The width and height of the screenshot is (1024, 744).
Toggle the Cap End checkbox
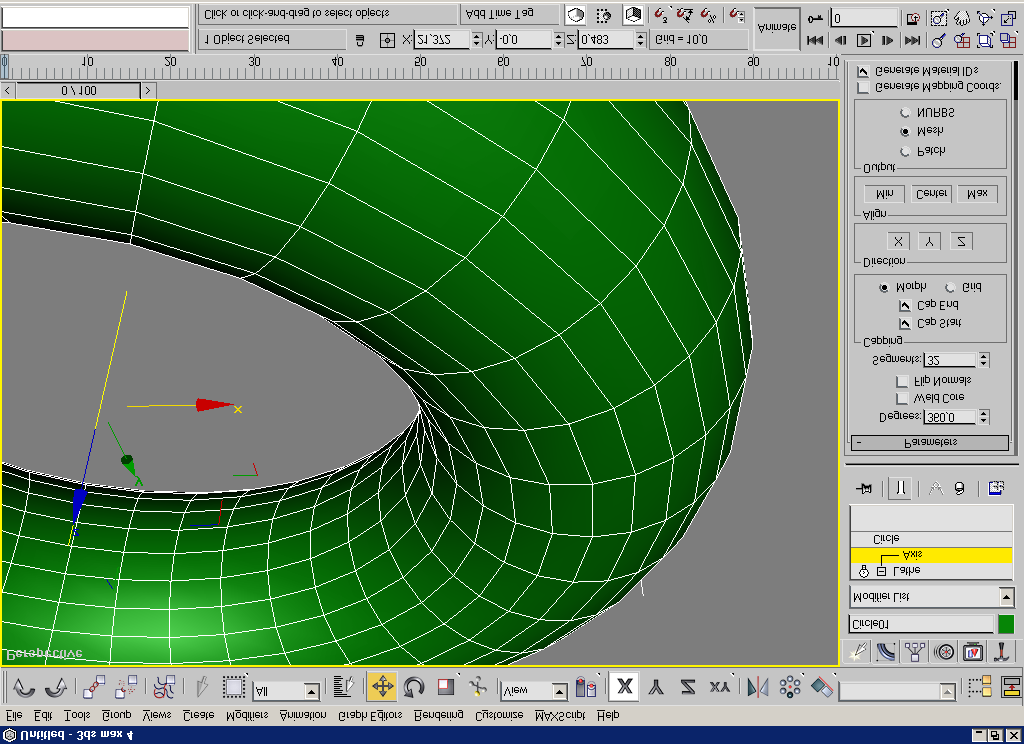pyautogui.click(x=904, y=305)
